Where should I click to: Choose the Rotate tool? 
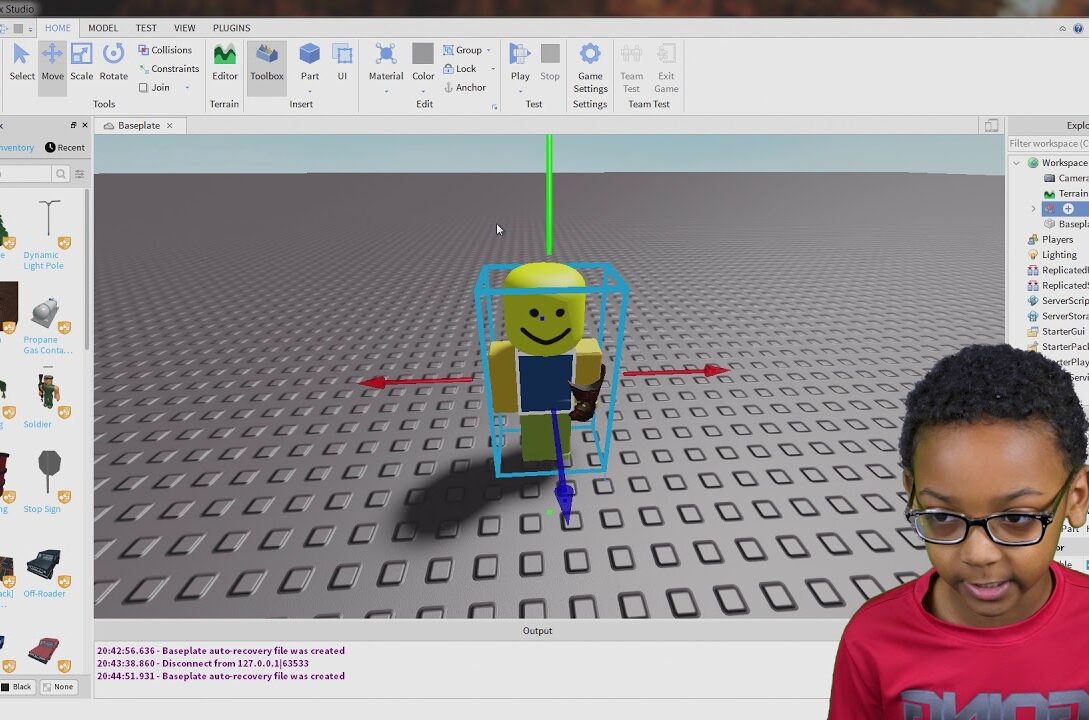[113, 62]
